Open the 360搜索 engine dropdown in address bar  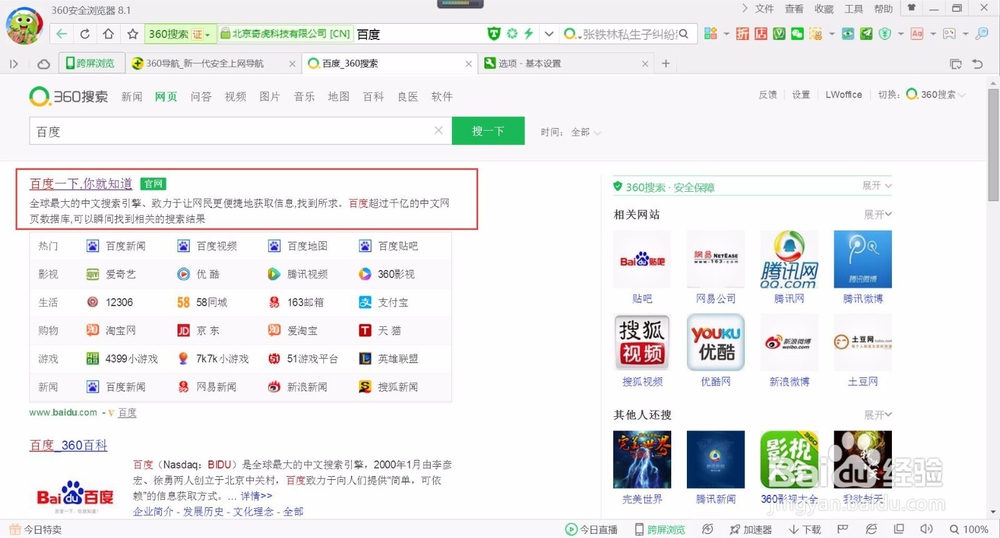[x=179, y=34]
